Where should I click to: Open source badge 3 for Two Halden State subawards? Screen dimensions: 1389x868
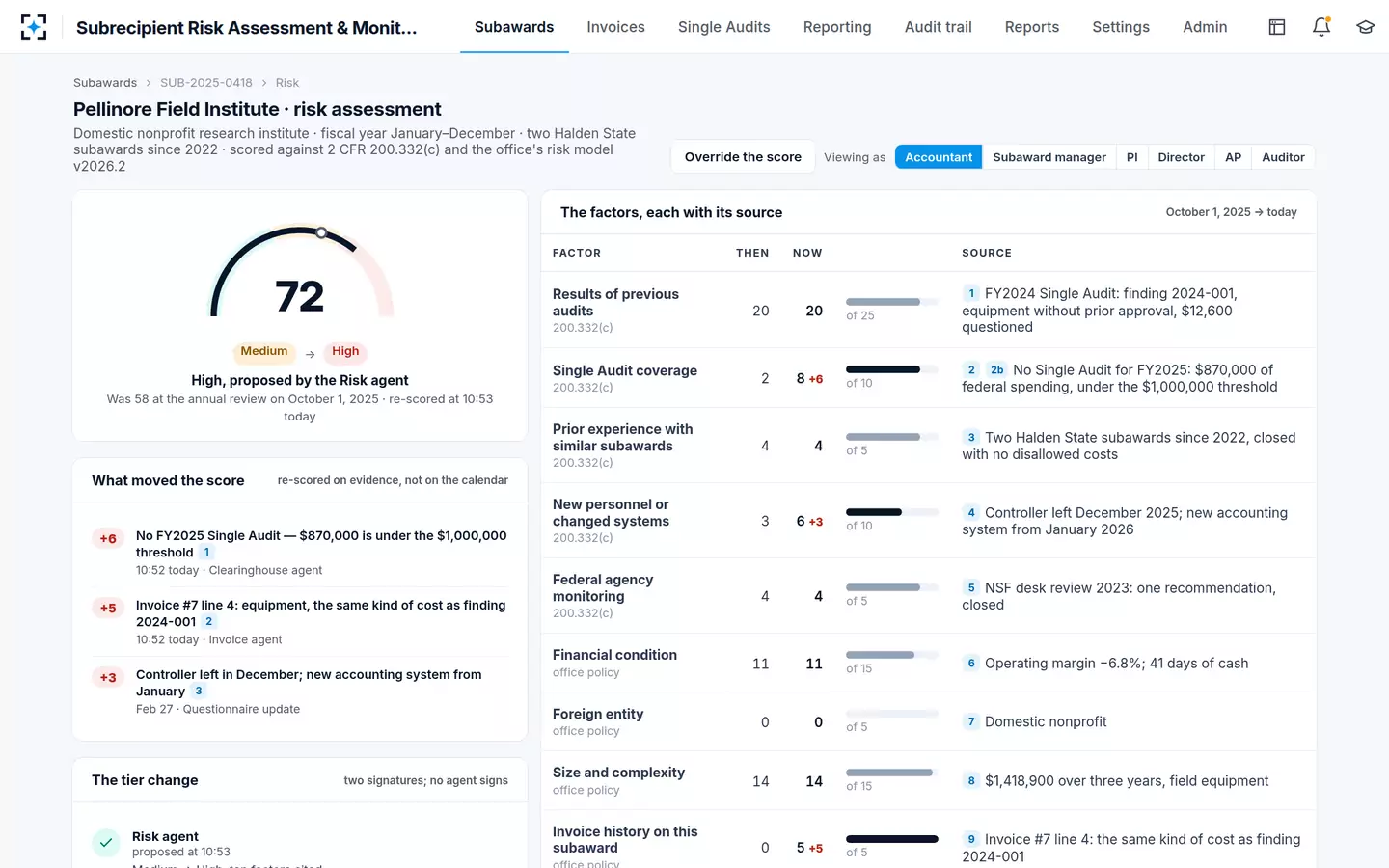click(971, 437)
